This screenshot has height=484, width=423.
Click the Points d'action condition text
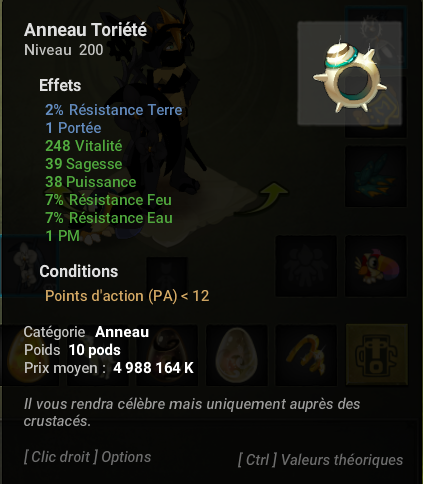127,296
